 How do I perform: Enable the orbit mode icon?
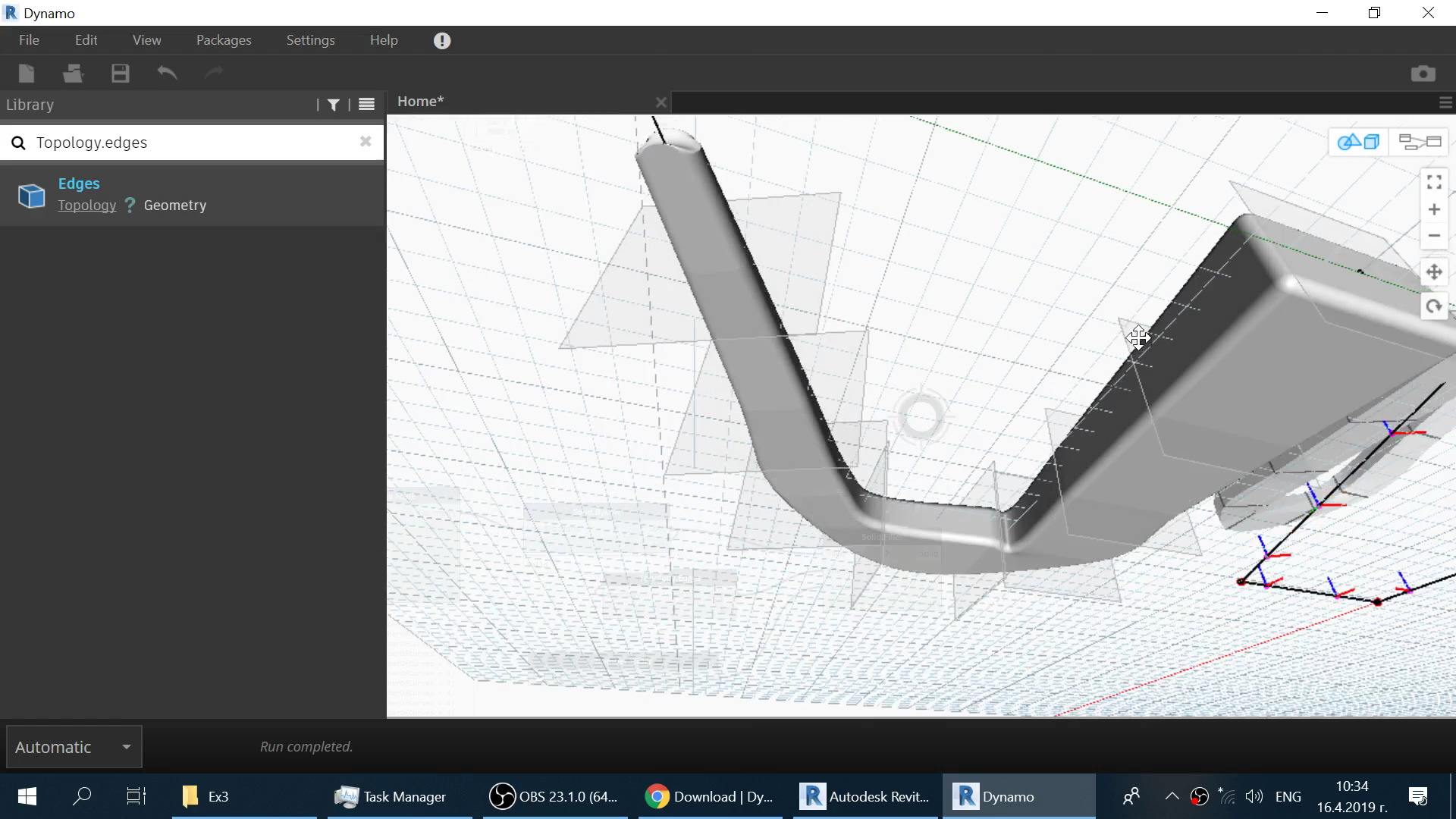click(x=1433, y=306)
